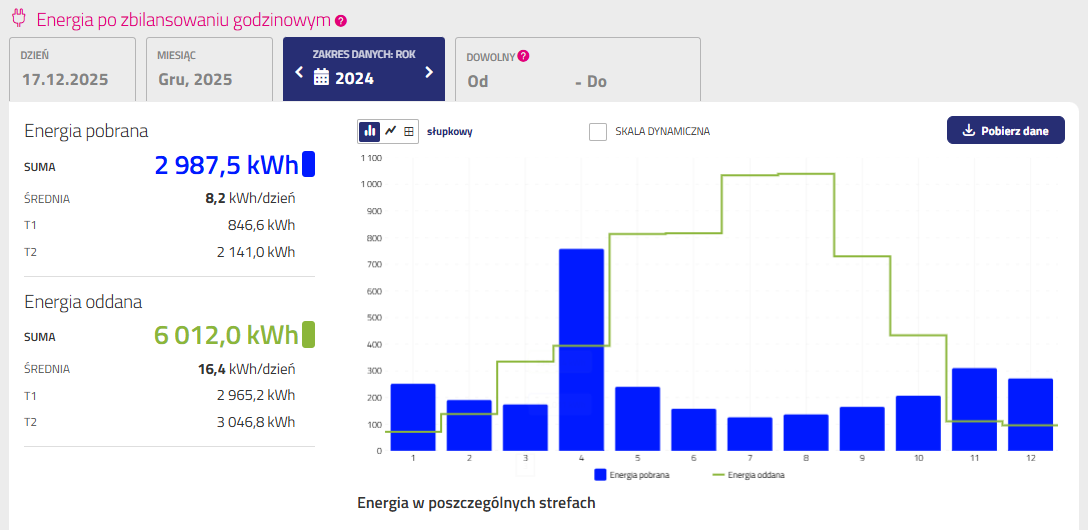1088x530 pixels.
Task: Open the Dowolny custom range tab
Action: coord(577,69)
